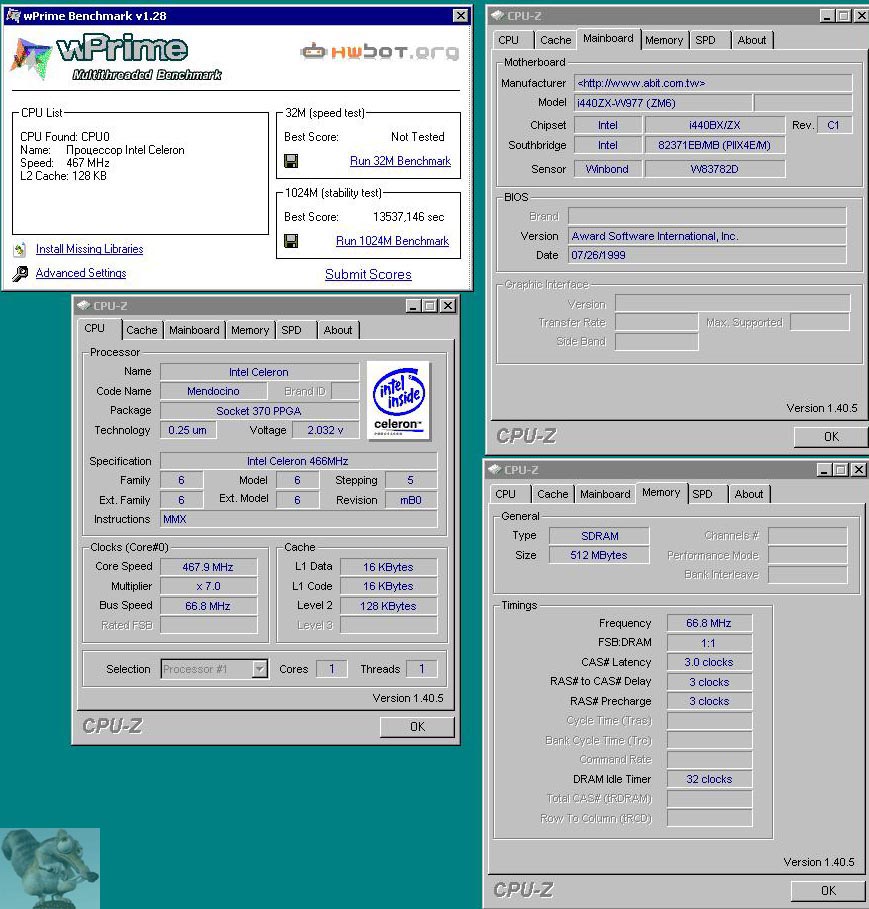Click Package Socket 370 PPGA value
869x909 pixels.
pos(259,411)
